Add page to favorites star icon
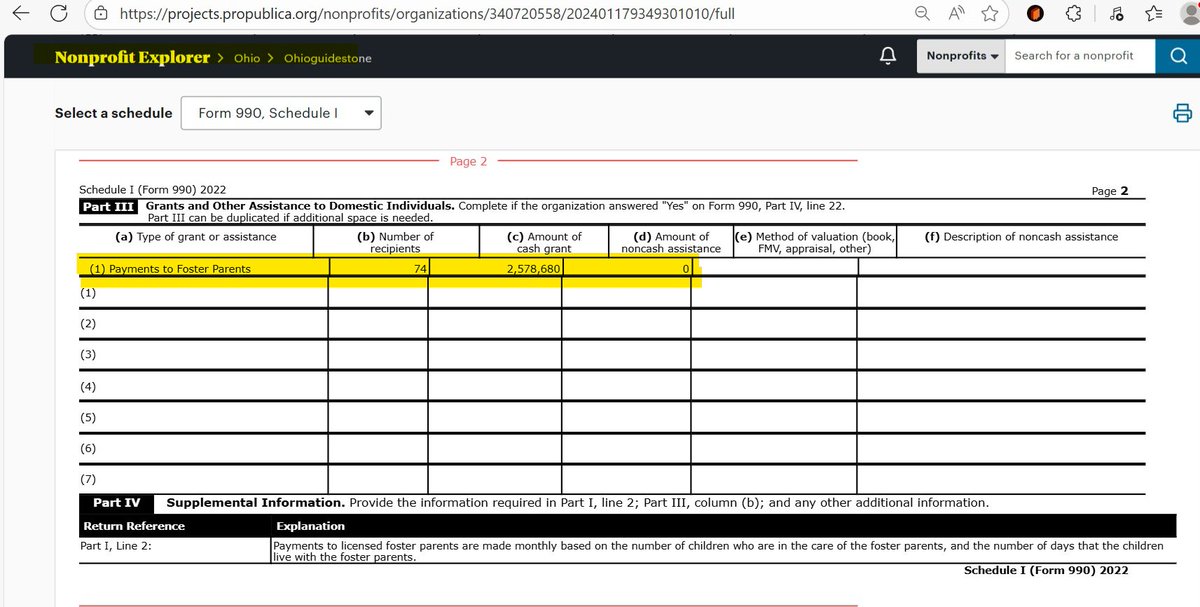The image size is (1200, 607). coord(990,14)
